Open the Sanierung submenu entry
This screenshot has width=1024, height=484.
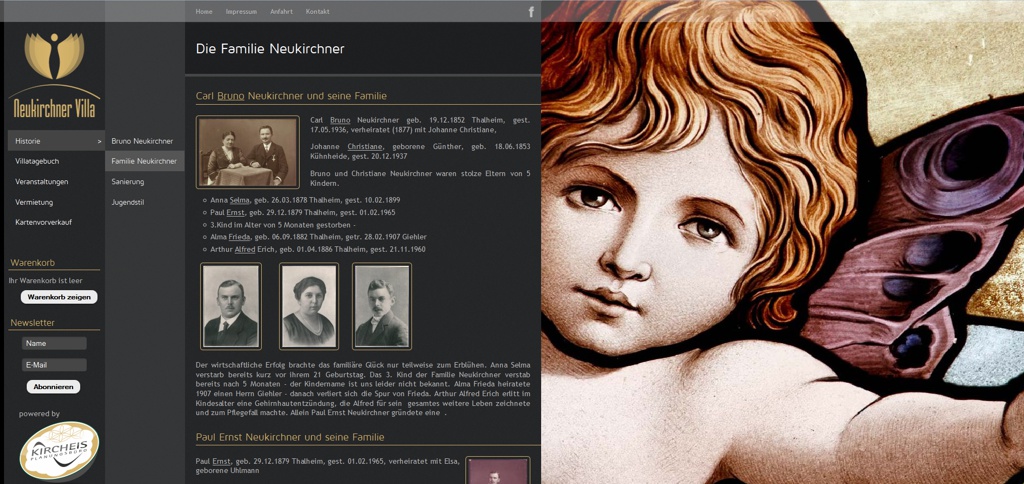tap(128, 182)
